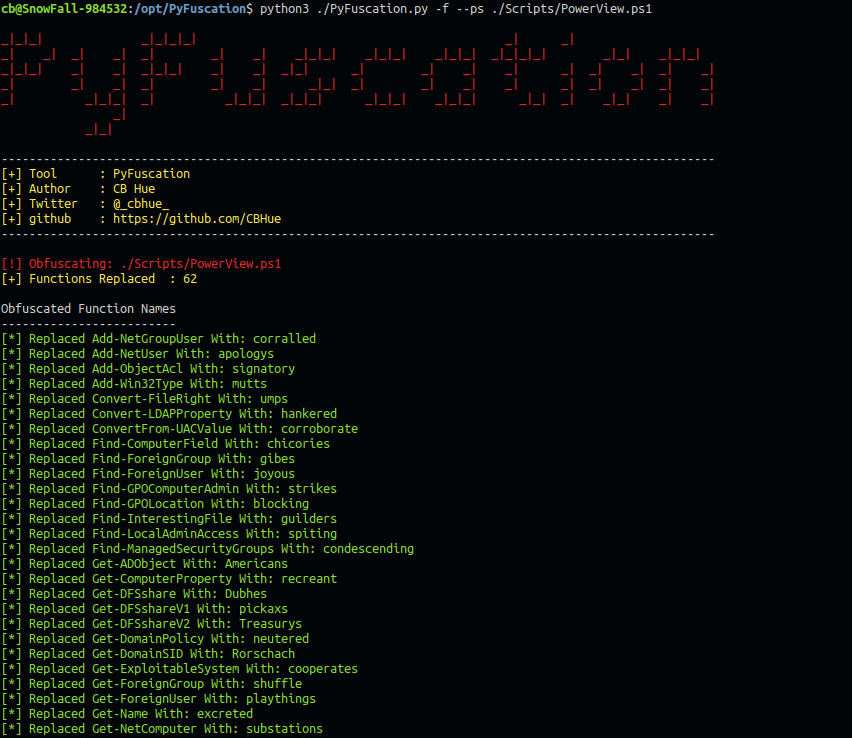Viewport: 852px width, 738px height.
Task: Click the replacement word mutts
Action: pos(249,384)
